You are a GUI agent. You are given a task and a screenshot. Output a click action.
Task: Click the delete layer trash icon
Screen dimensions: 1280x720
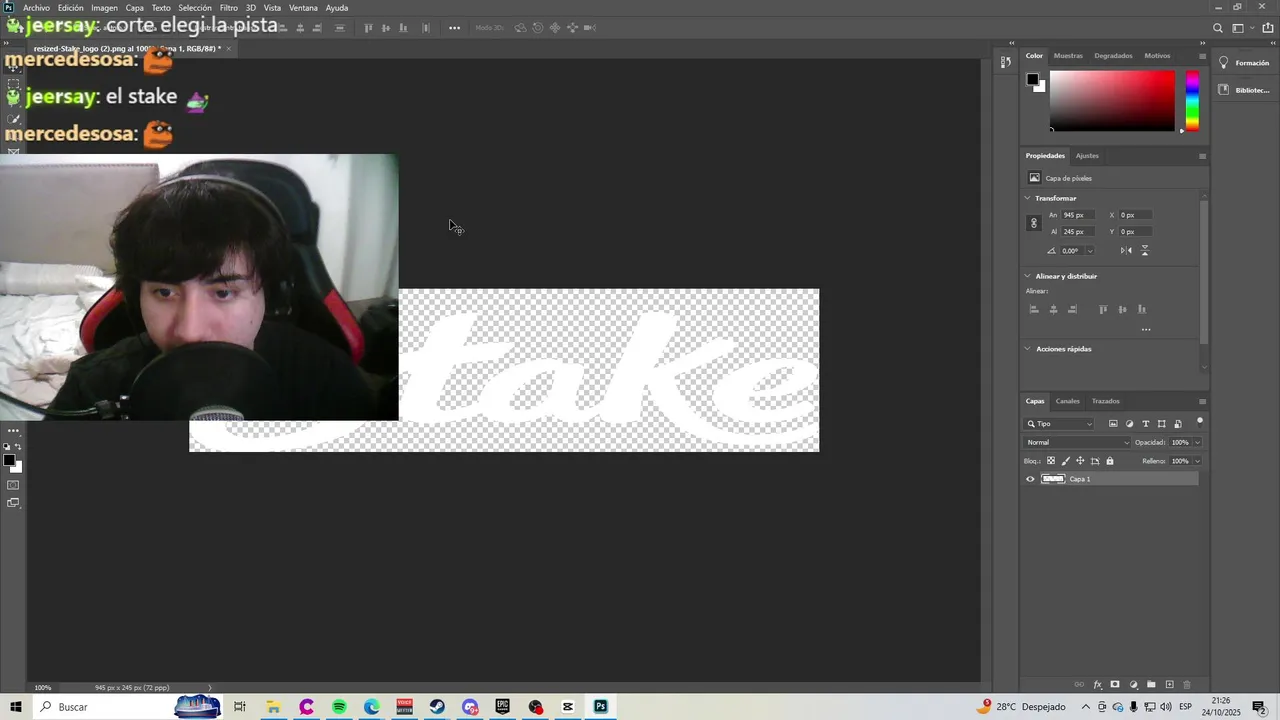tap(1187, 685)
